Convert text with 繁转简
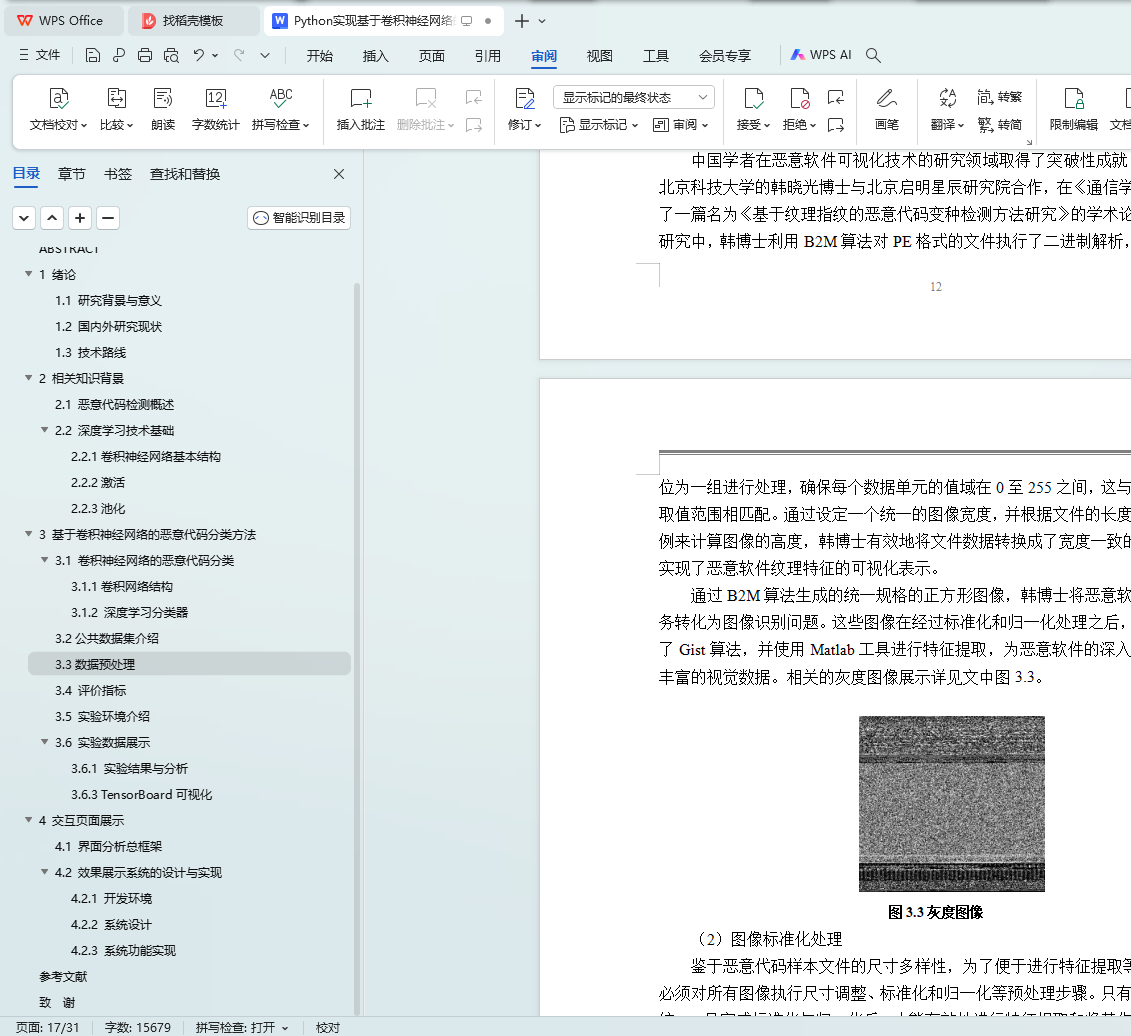 [x=1000, y=125]
